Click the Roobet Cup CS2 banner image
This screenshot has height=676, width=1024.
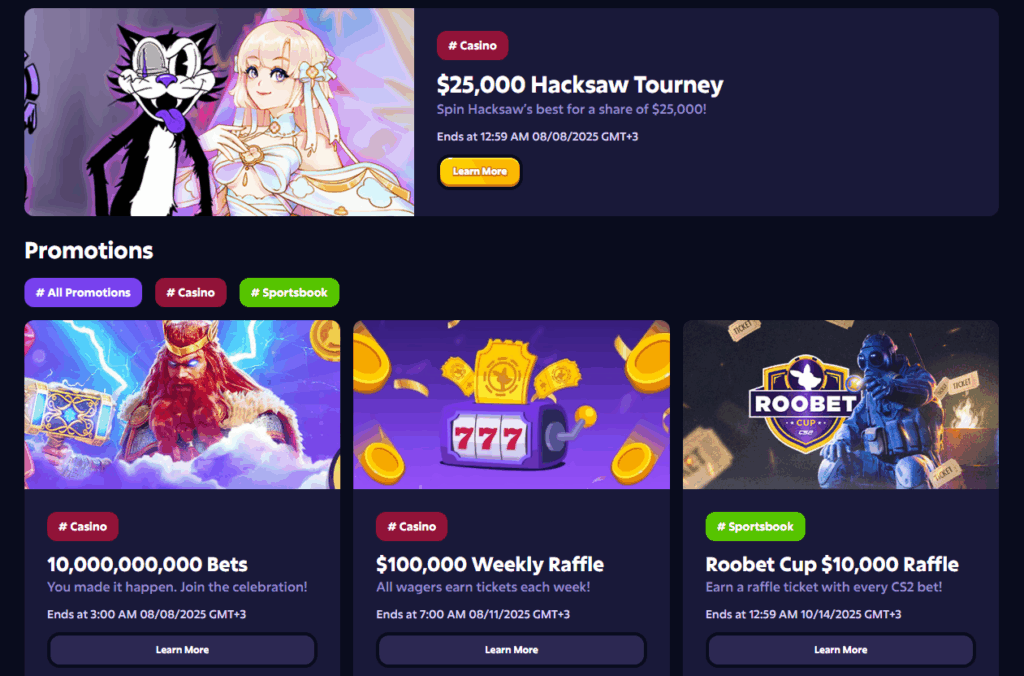pos(840,404)
